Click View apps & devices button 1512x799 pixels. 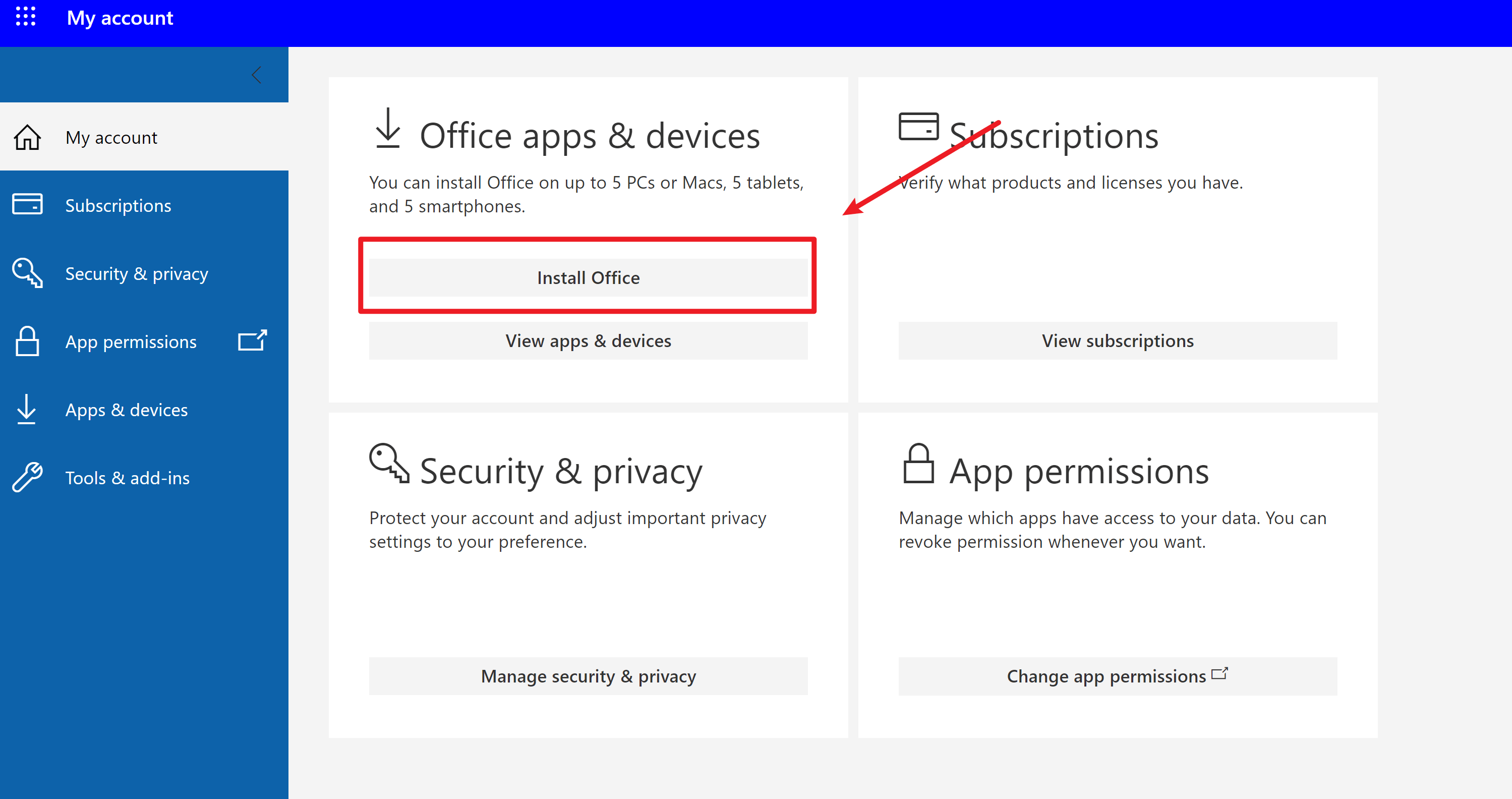point(588,340)
